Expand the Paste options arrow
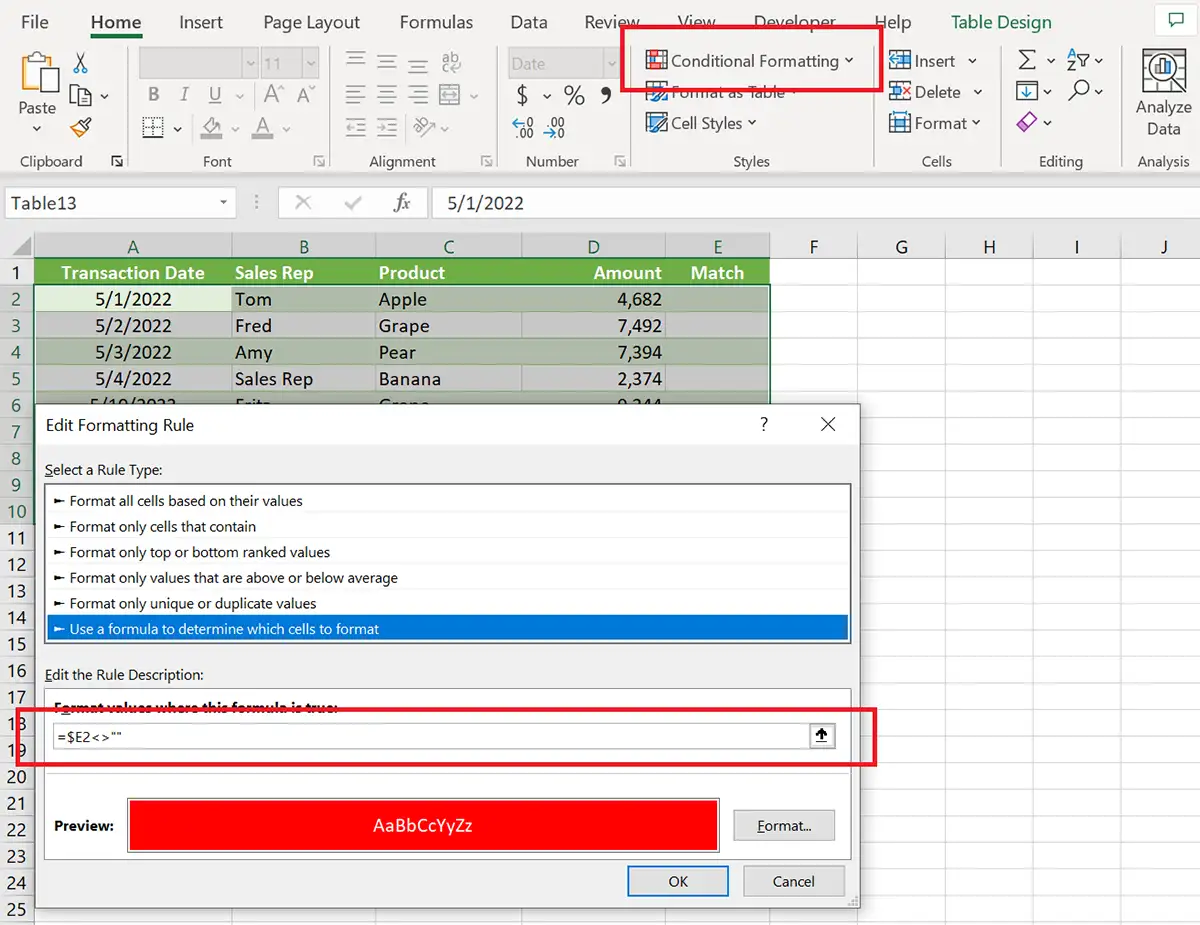Viewport: 1200px width, 925px height. click(x=37, y=128)
